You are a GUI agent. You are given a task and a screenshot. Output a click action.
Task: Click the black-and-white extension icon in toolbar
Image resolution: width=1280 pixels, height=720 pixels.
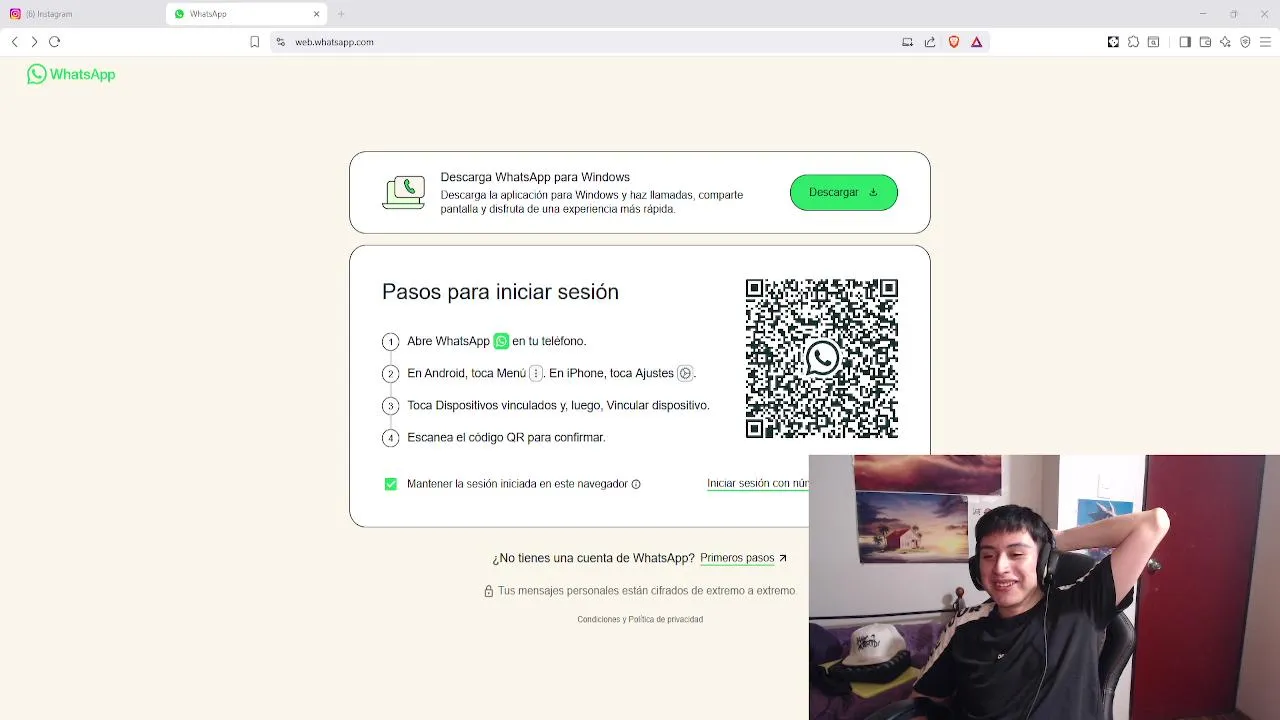1113,42
